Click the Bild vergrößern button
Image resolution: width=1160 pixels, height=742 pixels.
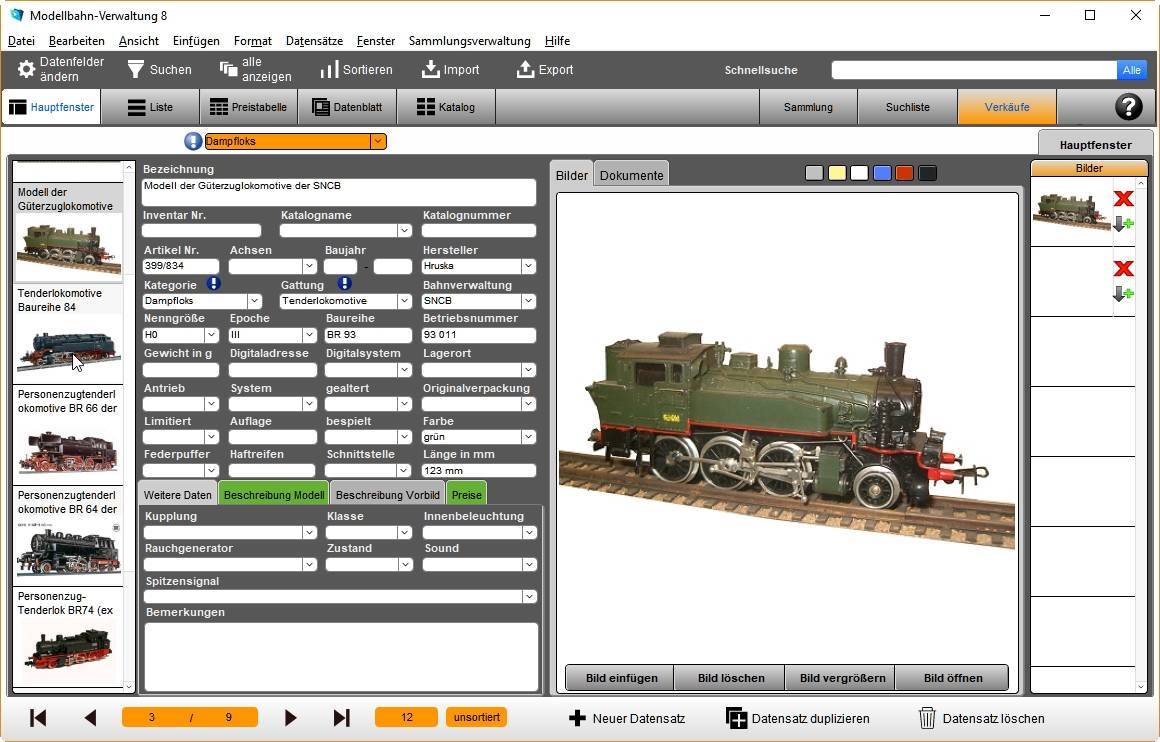(x=842, y=678)
